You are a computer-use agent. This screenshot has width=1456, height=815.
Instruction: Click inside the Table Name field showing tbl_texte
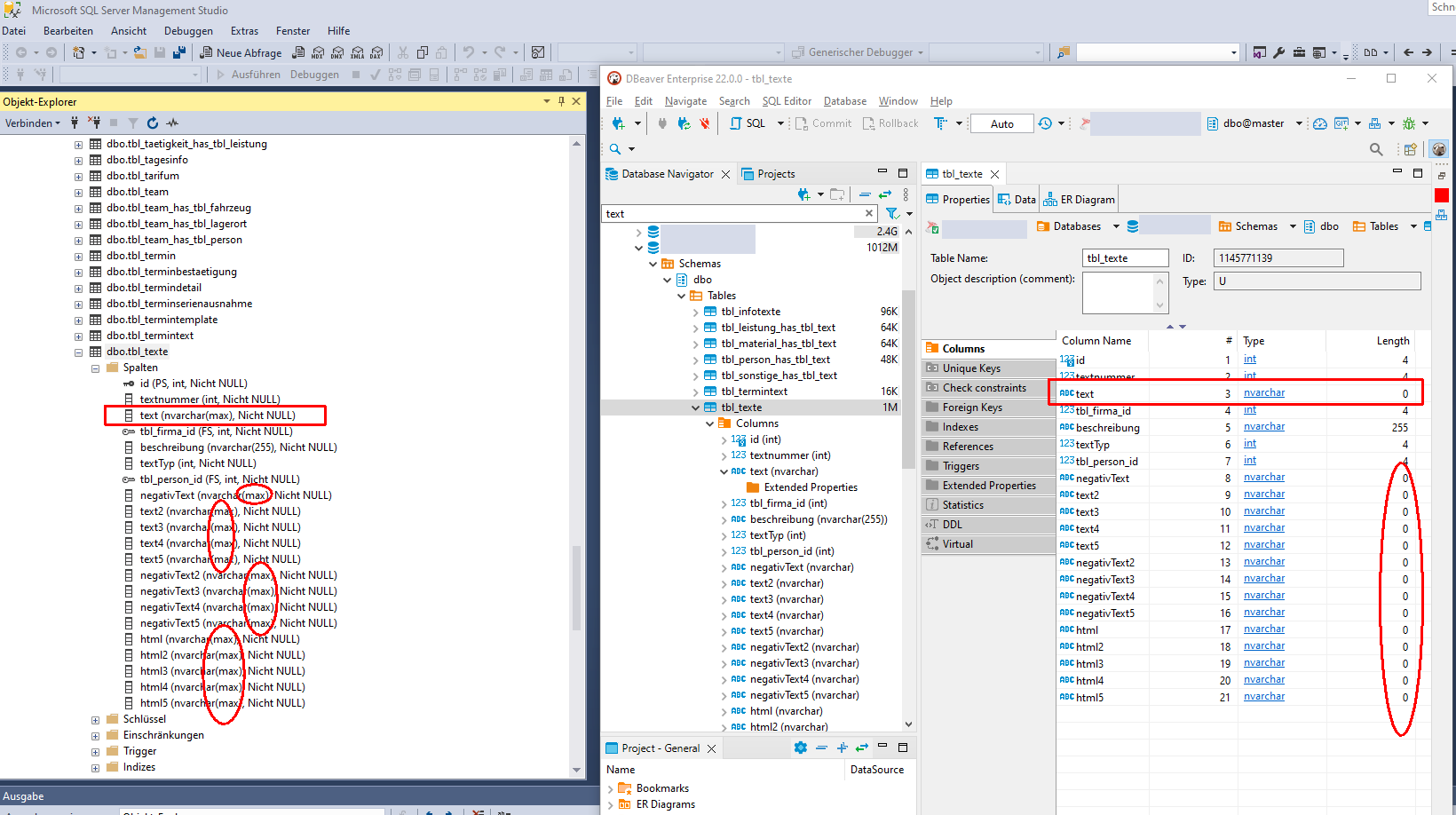point(1125,257)
